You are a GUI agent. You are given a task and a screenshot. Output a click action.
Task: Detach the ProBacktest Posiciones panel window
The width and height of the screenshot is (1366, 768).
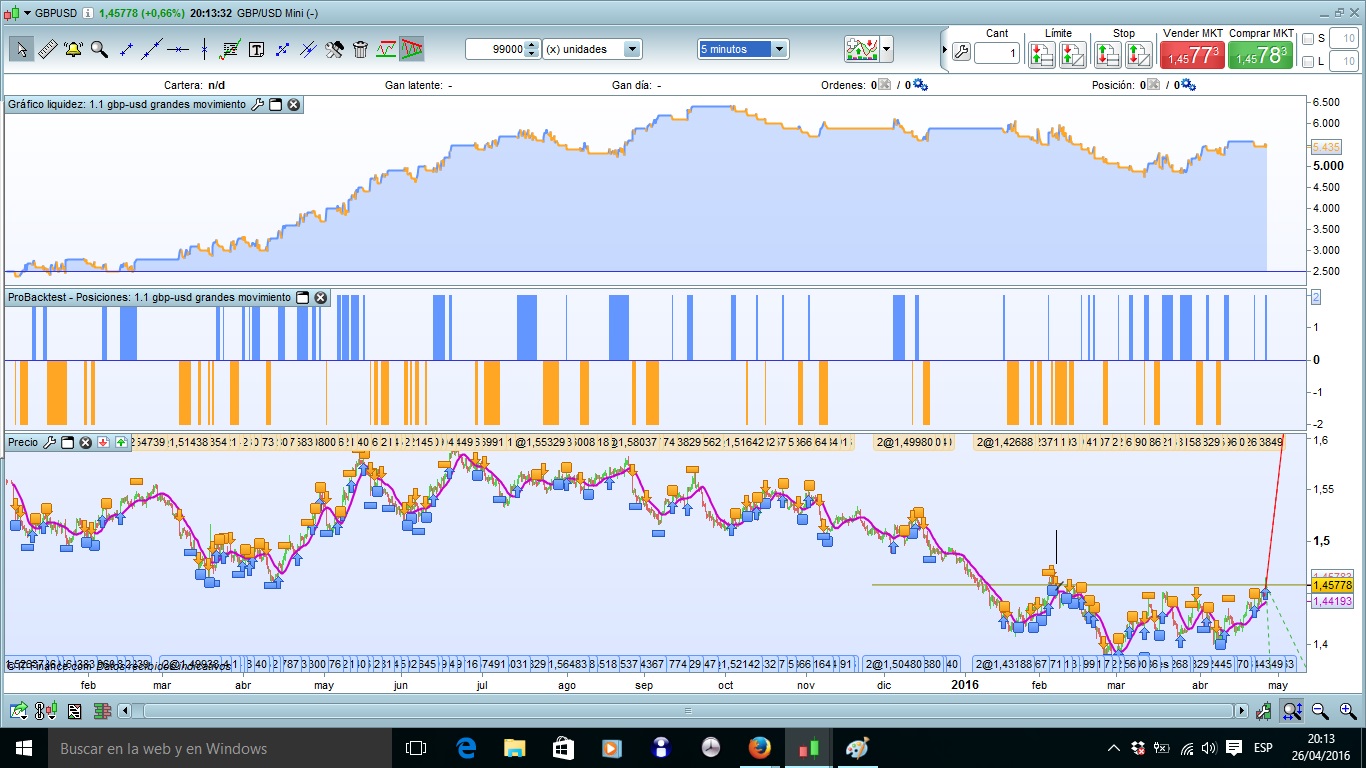pos(303,298)
